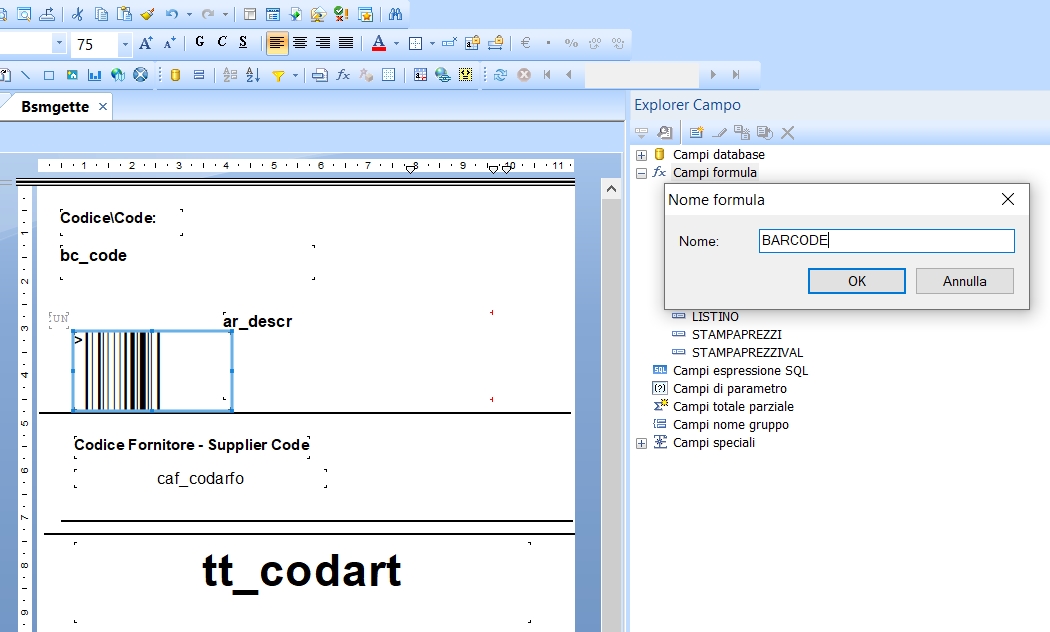
Task: Select the Bsmgette report tab
Action: (x=55, y=106)
